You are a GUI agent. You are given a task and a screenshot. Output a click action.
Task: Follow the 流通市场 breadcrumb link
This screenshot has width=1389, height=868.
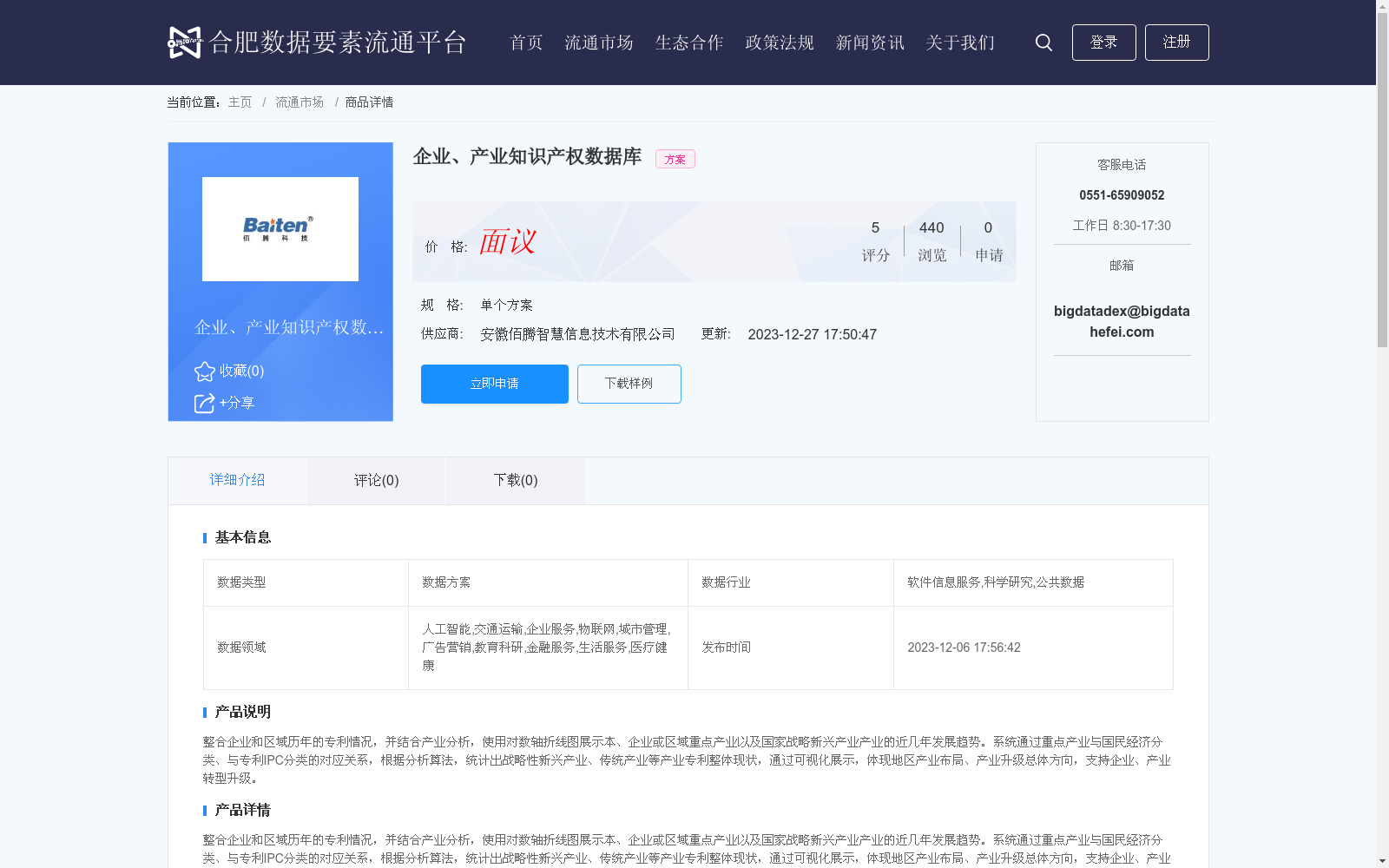(x=300, y=102)
